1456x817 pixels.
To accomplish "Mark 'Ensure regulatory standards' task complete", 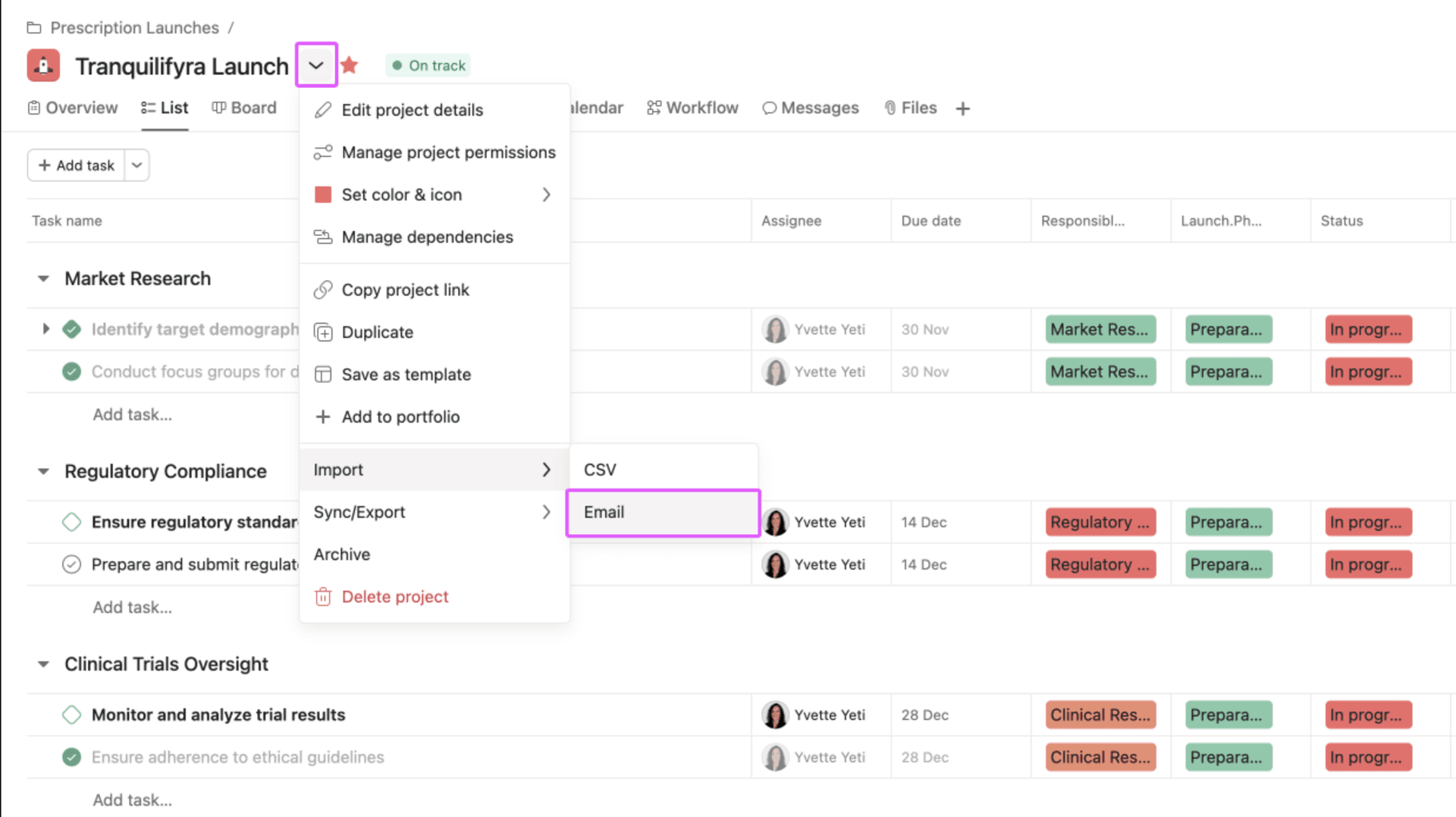I will 71,521.
